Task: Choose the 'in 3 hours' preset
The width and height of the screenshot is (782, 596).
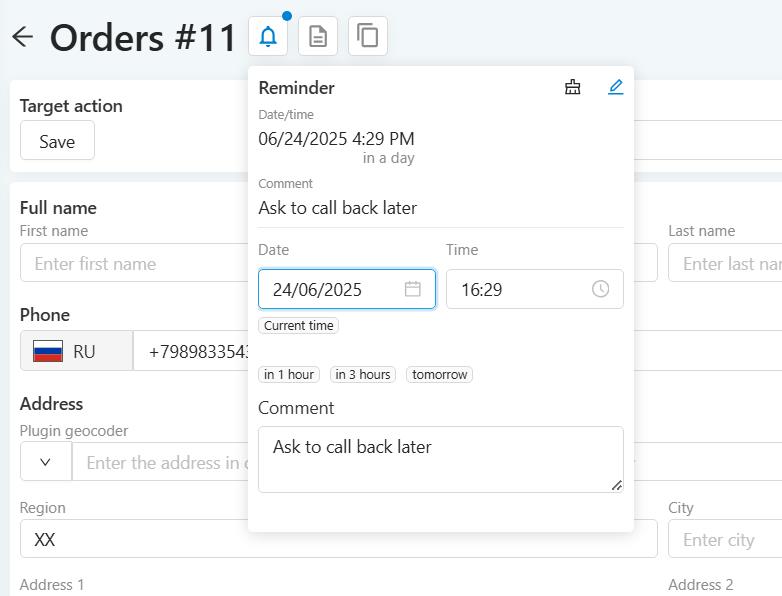Action: [363, 374]
